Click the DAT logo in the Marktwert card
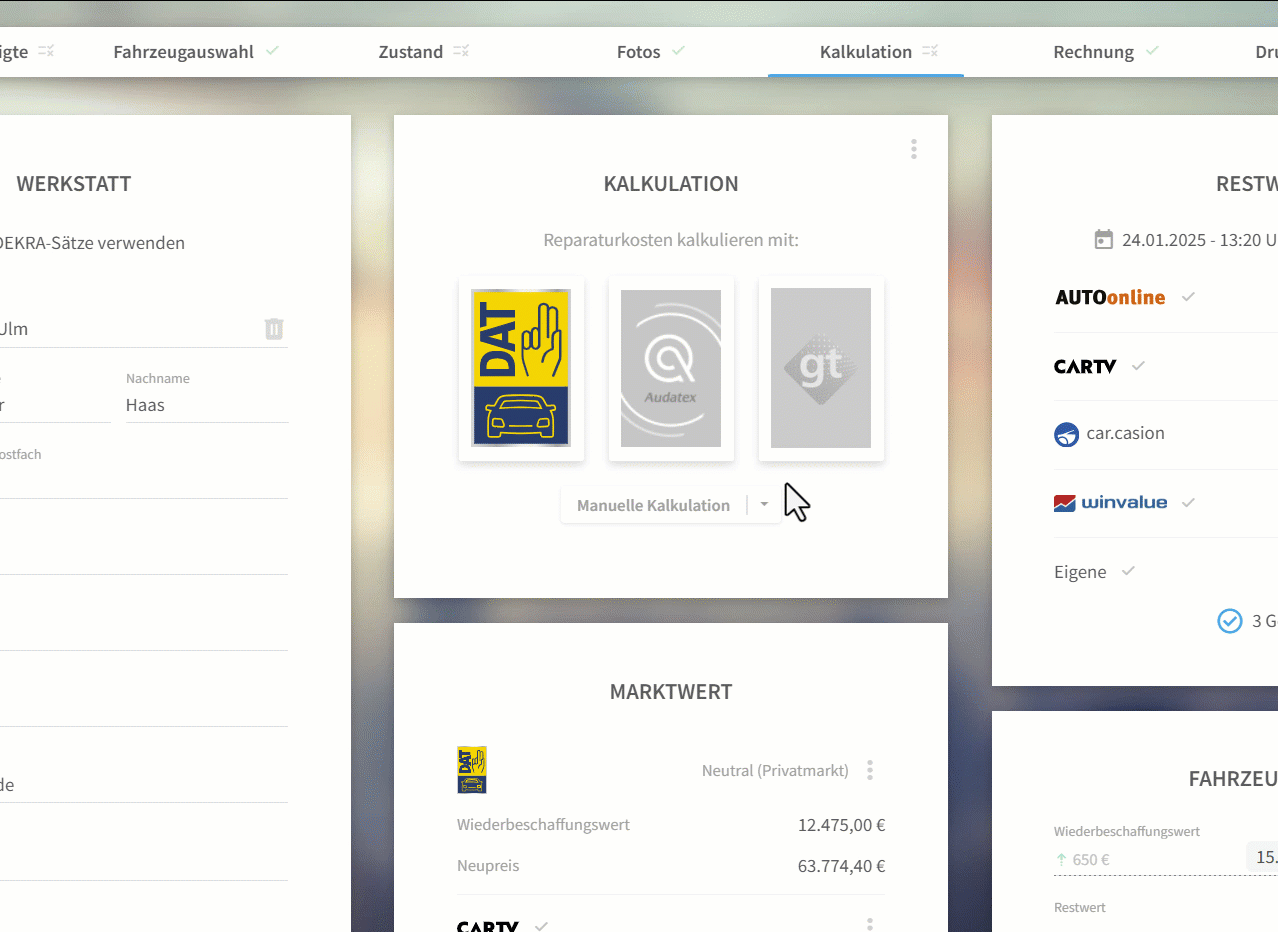1278x932 pixels. [x=471, y=770]
